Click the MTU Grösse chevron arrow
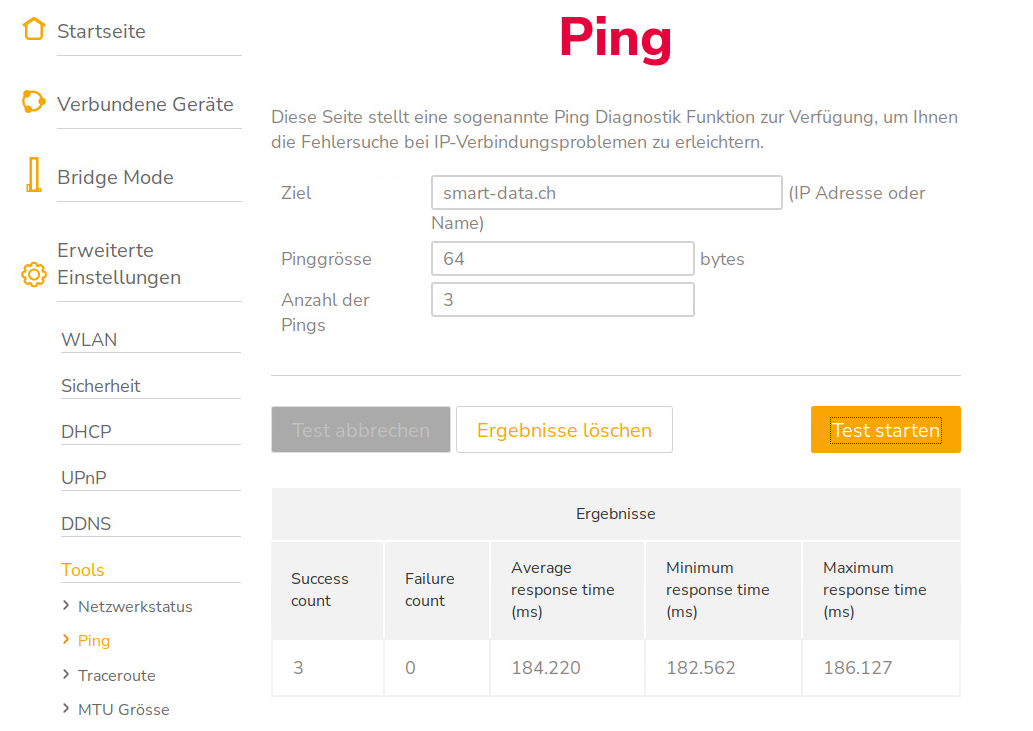The height and width of the screenshot is (731, 1033). (x=66, y=709)
